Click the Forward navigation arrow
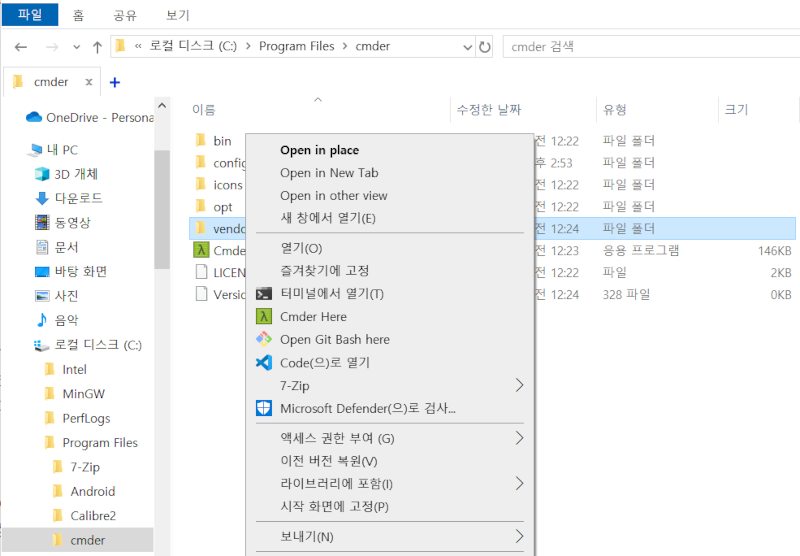Screen dimensions: 800x556 tap(52, 47)
